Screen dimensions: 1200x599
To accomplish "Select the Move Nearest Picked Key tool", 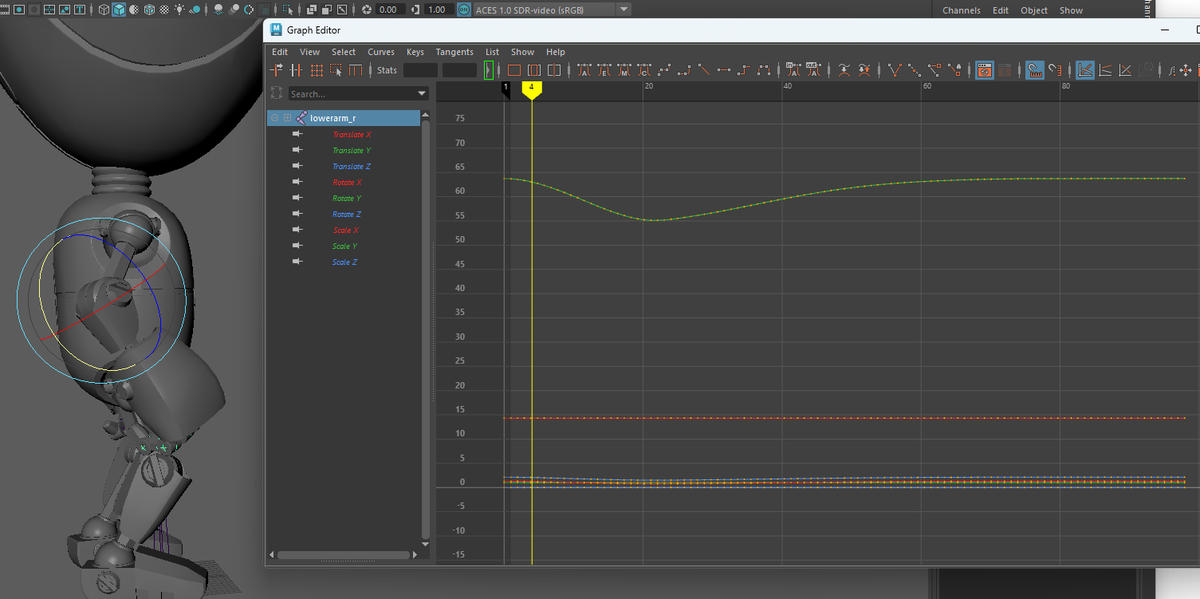I will pos(278,70).
